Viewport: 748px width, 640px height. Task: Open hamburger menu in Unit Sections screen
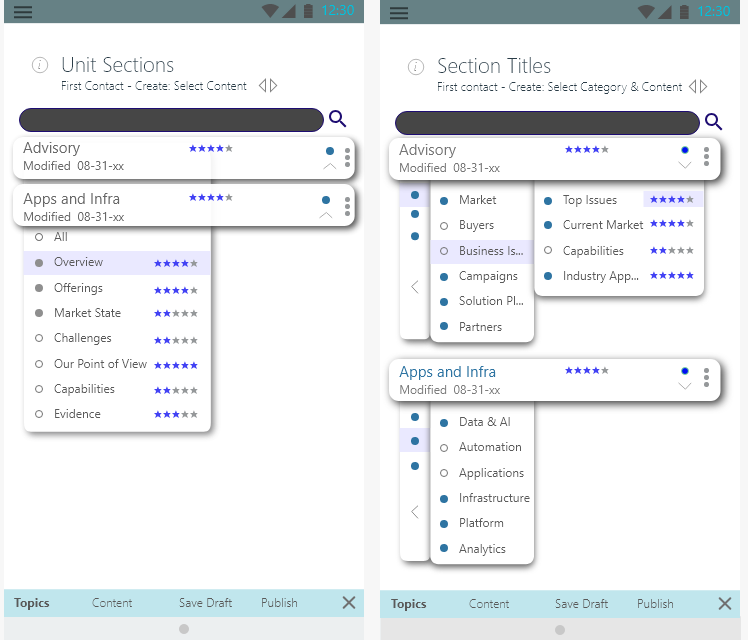tap(22, 12)
